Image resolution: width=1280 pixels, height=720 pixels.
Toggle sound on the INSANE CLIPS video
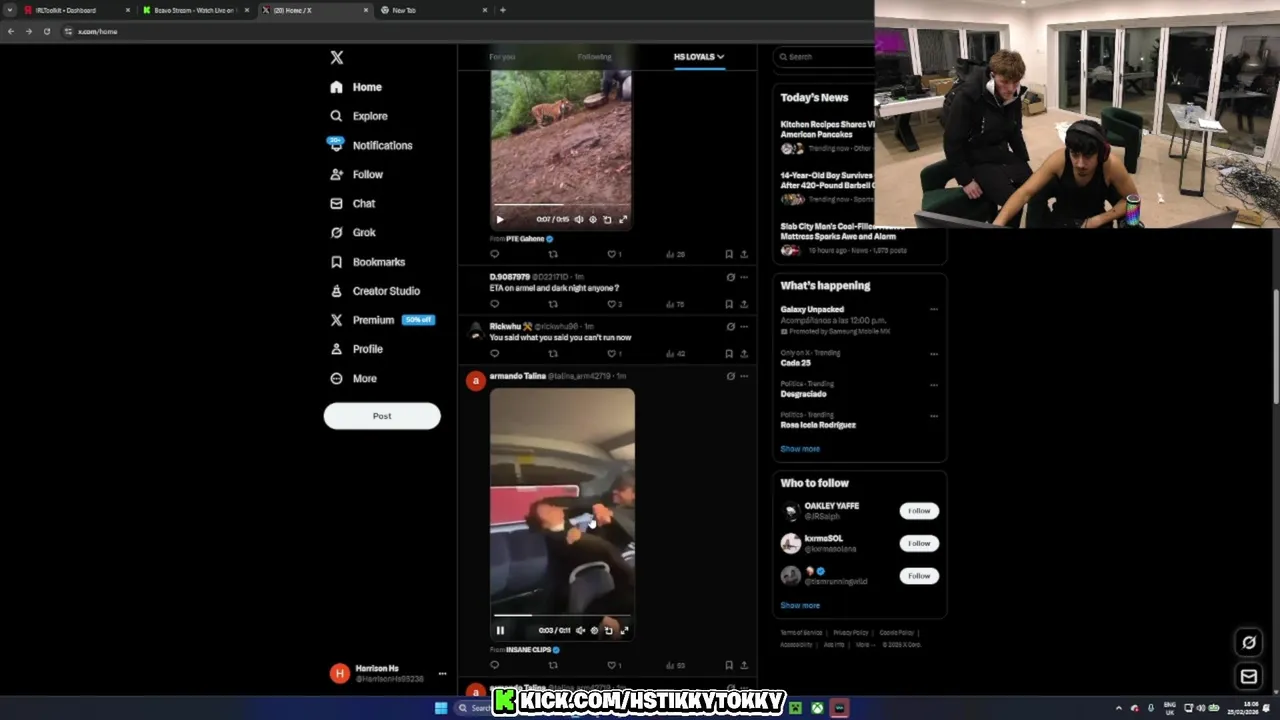click(580, 630)
